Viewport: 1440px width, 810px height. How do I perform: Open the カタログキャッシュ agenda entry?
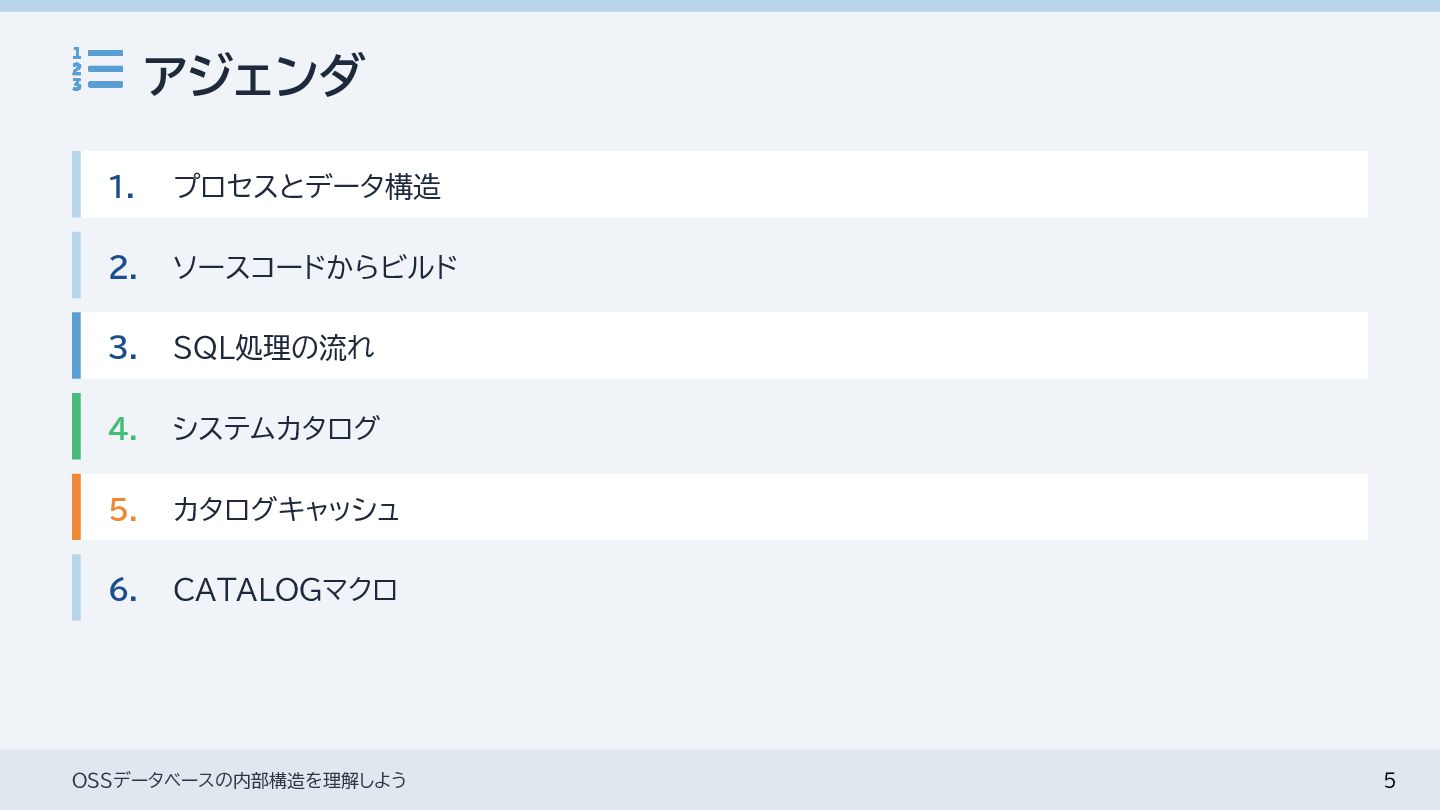(286, 509)
